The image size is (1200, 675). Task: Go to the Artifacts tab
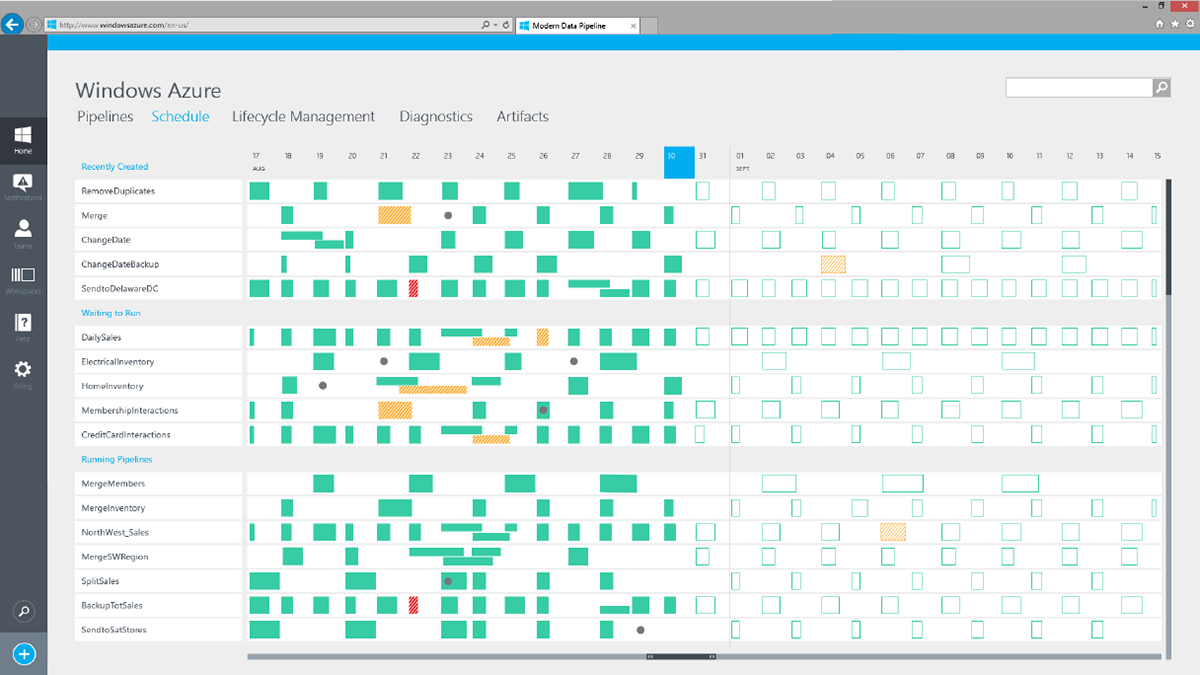[x=523, y=117]
